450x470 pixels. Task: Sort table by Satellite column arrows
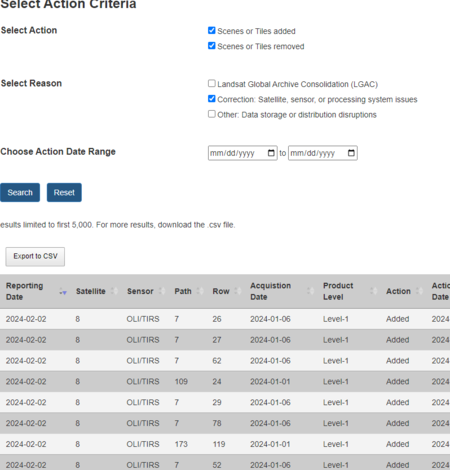pos(114,291)
